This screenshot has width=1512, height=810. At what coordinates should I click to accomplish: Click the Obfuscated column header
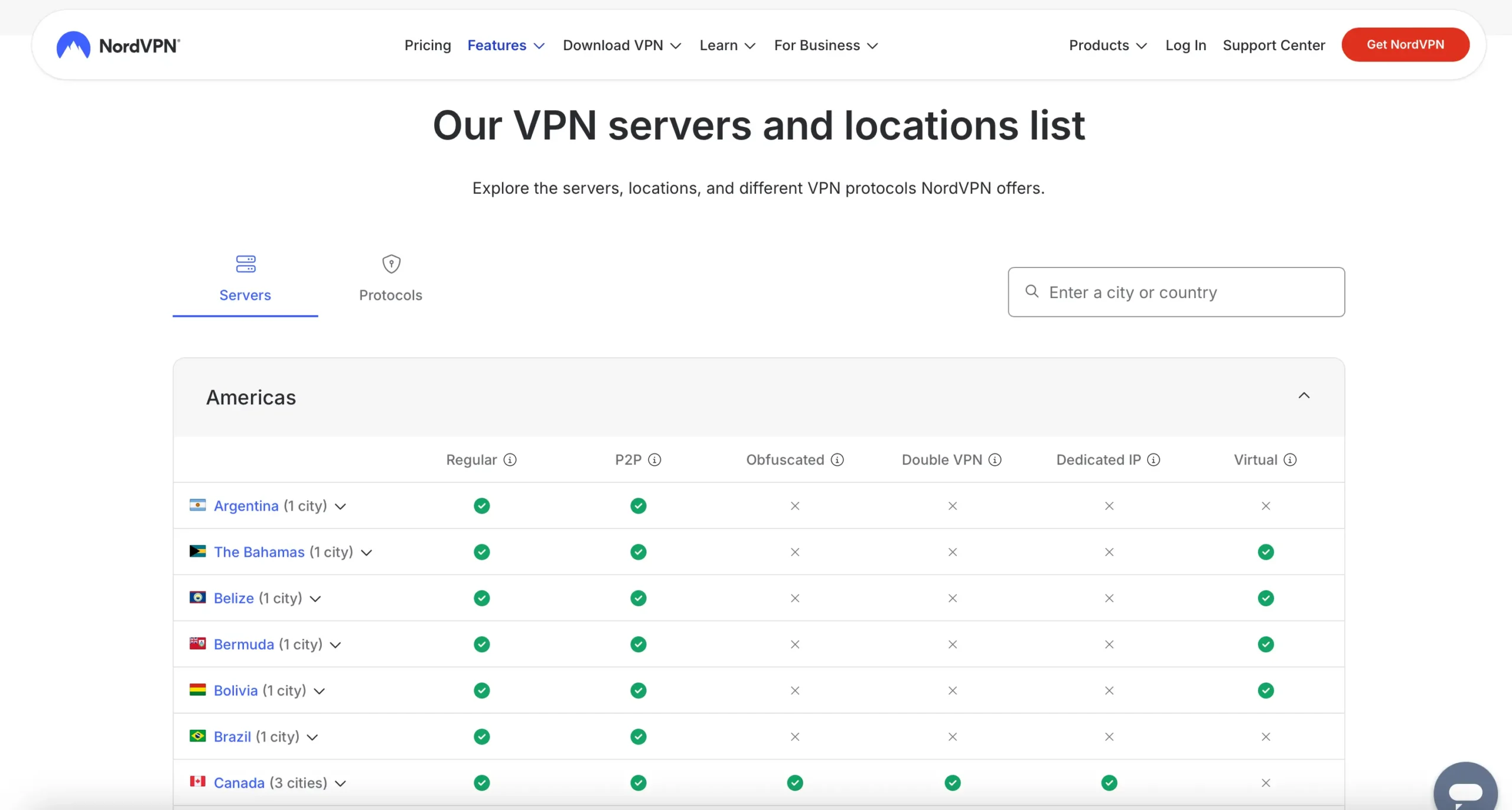pos(785,460)
